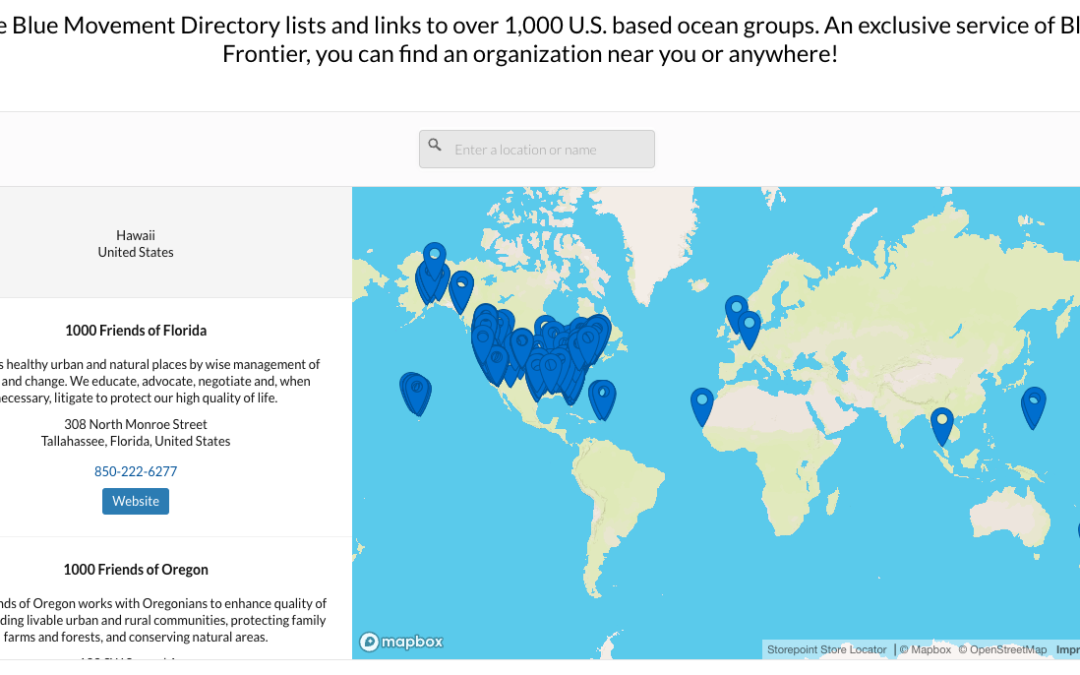Select the Hawaii, United States list entry
This screenshot has width=1080, height=675.
[135, 243]
